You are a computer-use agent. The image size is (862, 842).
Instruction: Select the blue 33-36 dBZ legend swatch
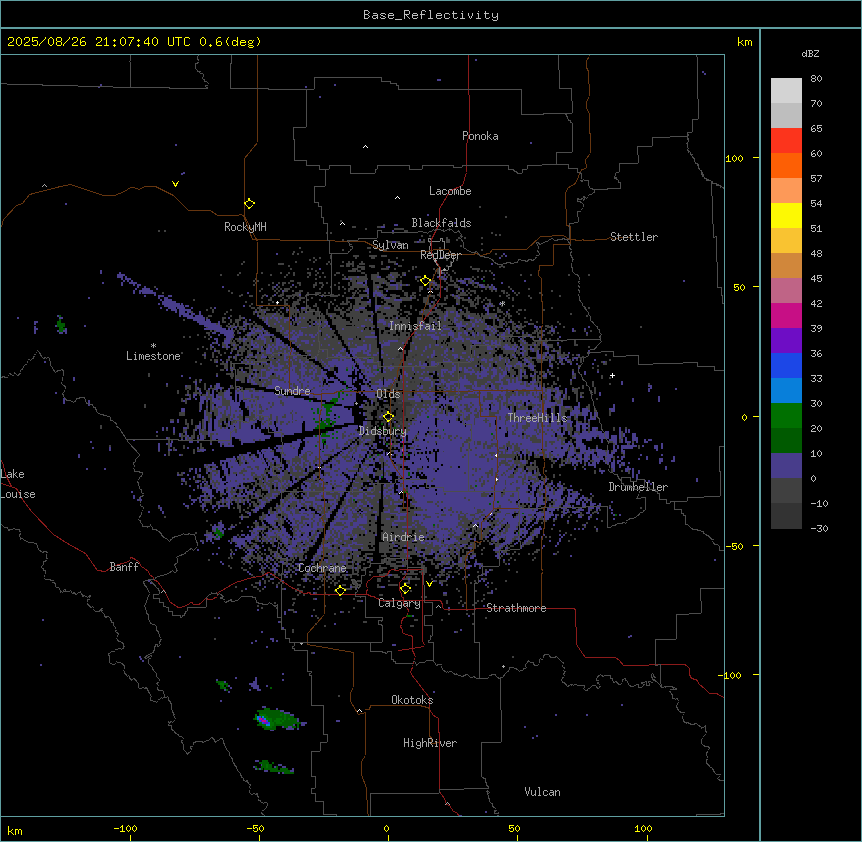[x=786, y=365]
